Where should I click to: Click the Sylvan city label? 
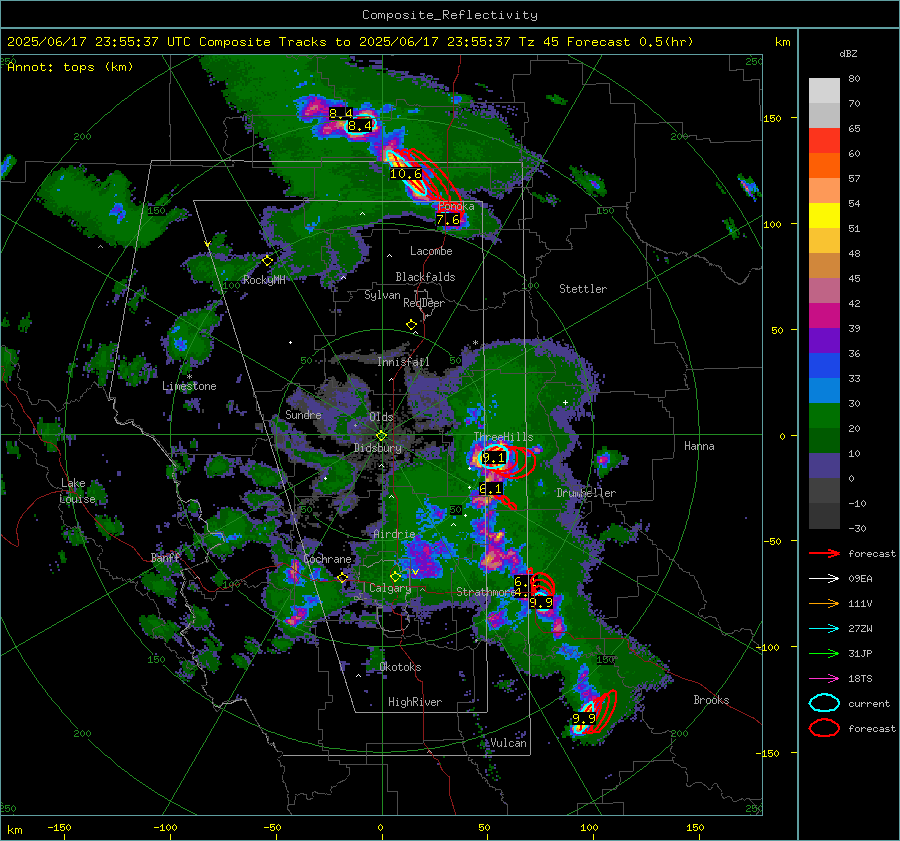tap(382, 295)
